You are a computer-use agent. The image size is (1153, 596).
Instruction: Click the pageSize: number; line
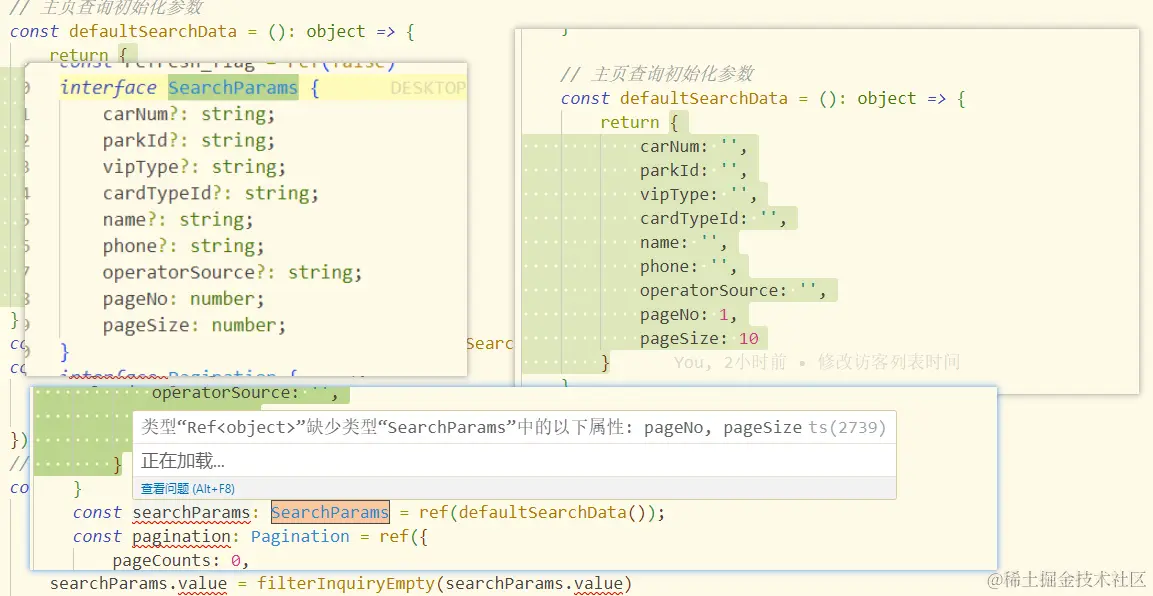click(x=194, y=326)
